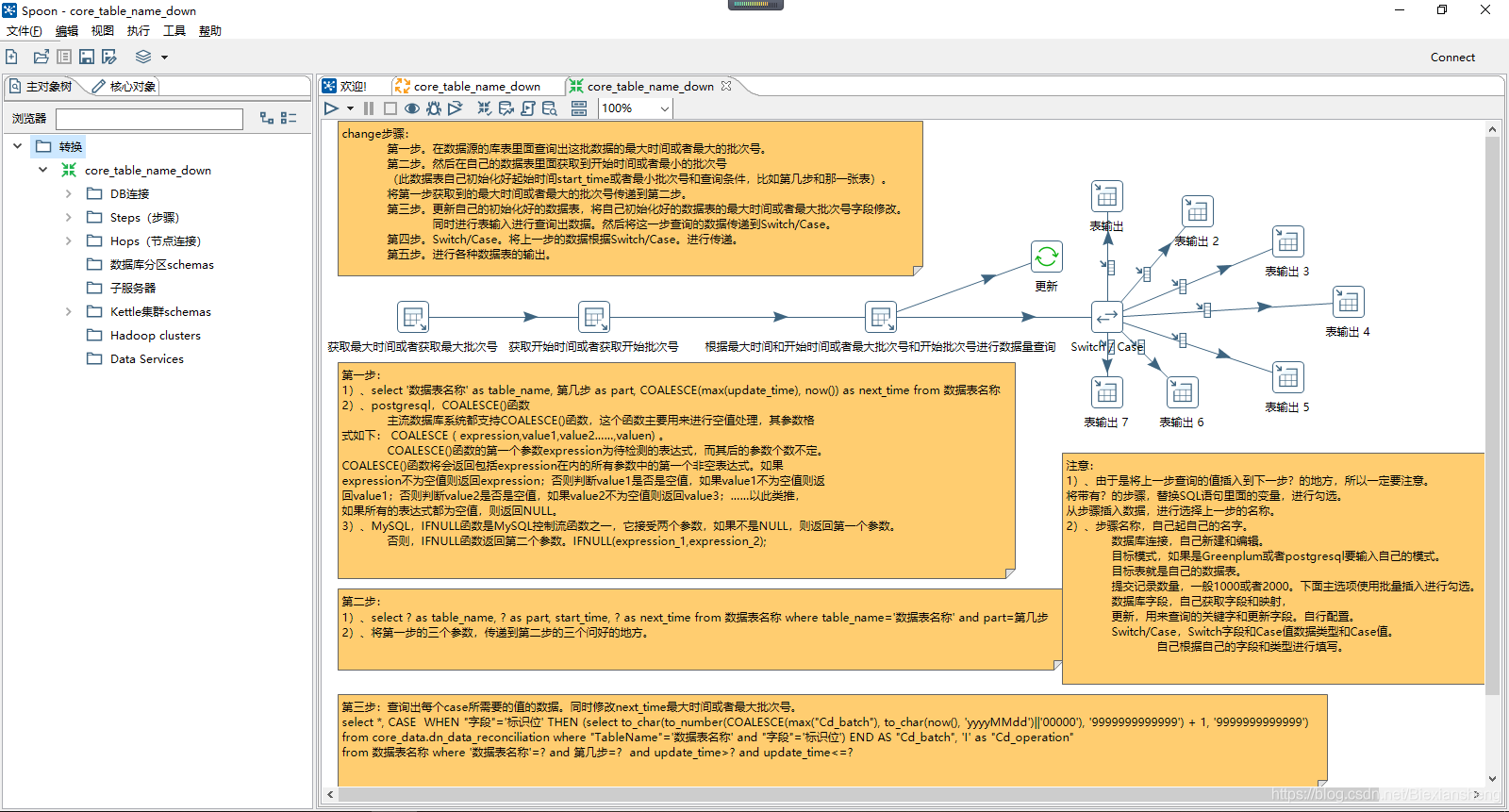Save the current transformation
The height and width of the screenshot is (812, 1509).
click(87, 57)
